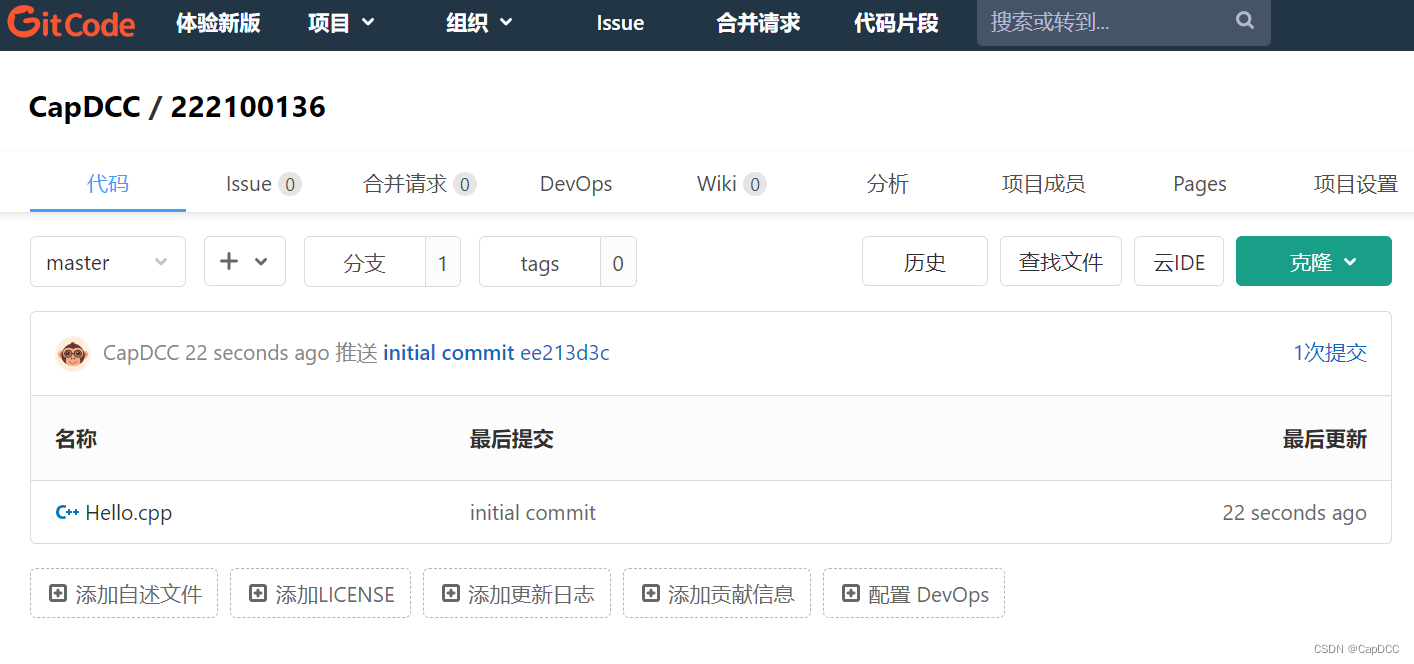The height and width of the screenshot is (664, 1414).
Task: Expand the 克隆 clone dropdown
Action: pos(1314,262)
